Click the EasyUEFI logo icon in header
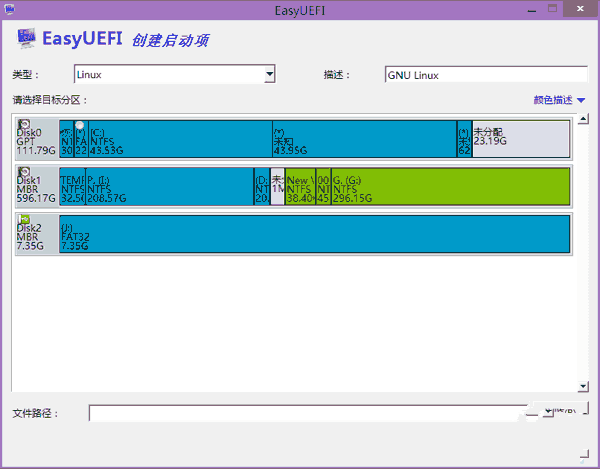Viewport: 600px width, 469px height. 26,38
